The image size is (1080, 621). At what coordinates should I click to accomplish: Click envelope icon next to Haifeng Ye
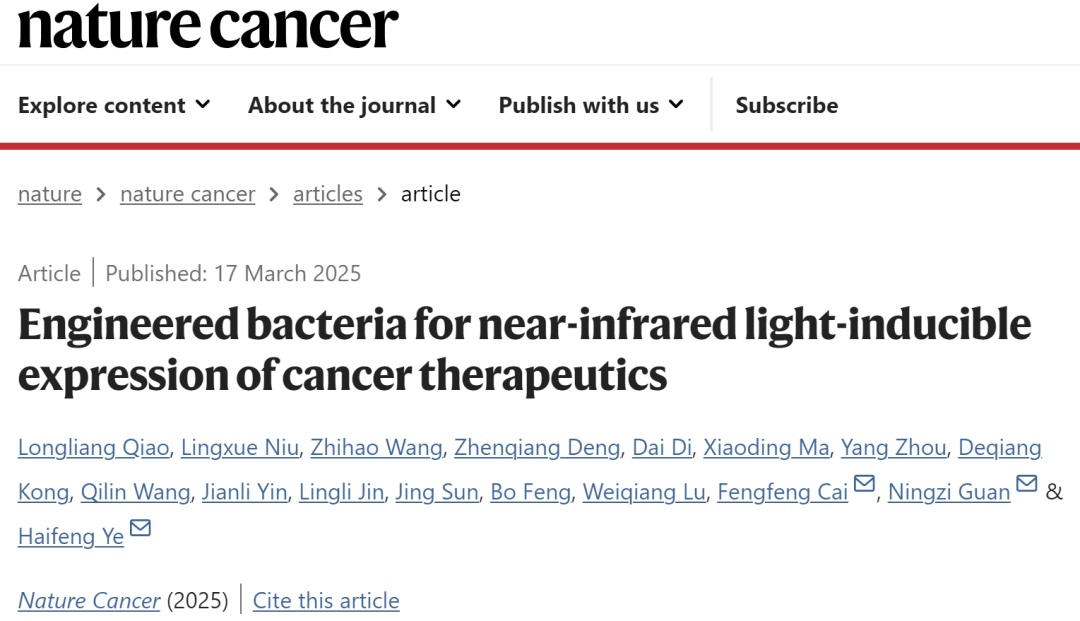click(140, 529)
